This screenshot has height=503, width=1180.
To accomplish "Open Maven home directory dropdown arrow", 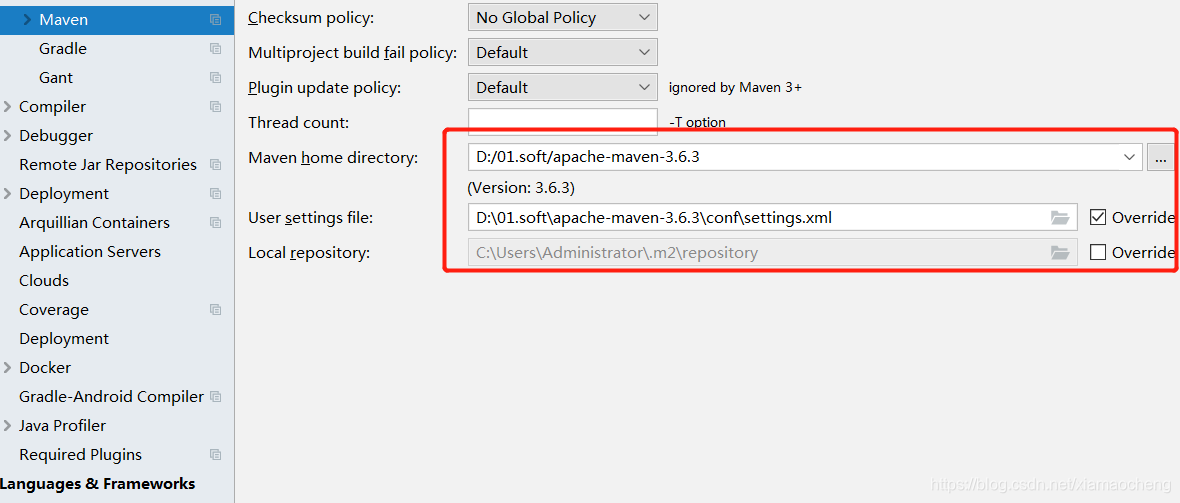I will tap(1129, 157).
